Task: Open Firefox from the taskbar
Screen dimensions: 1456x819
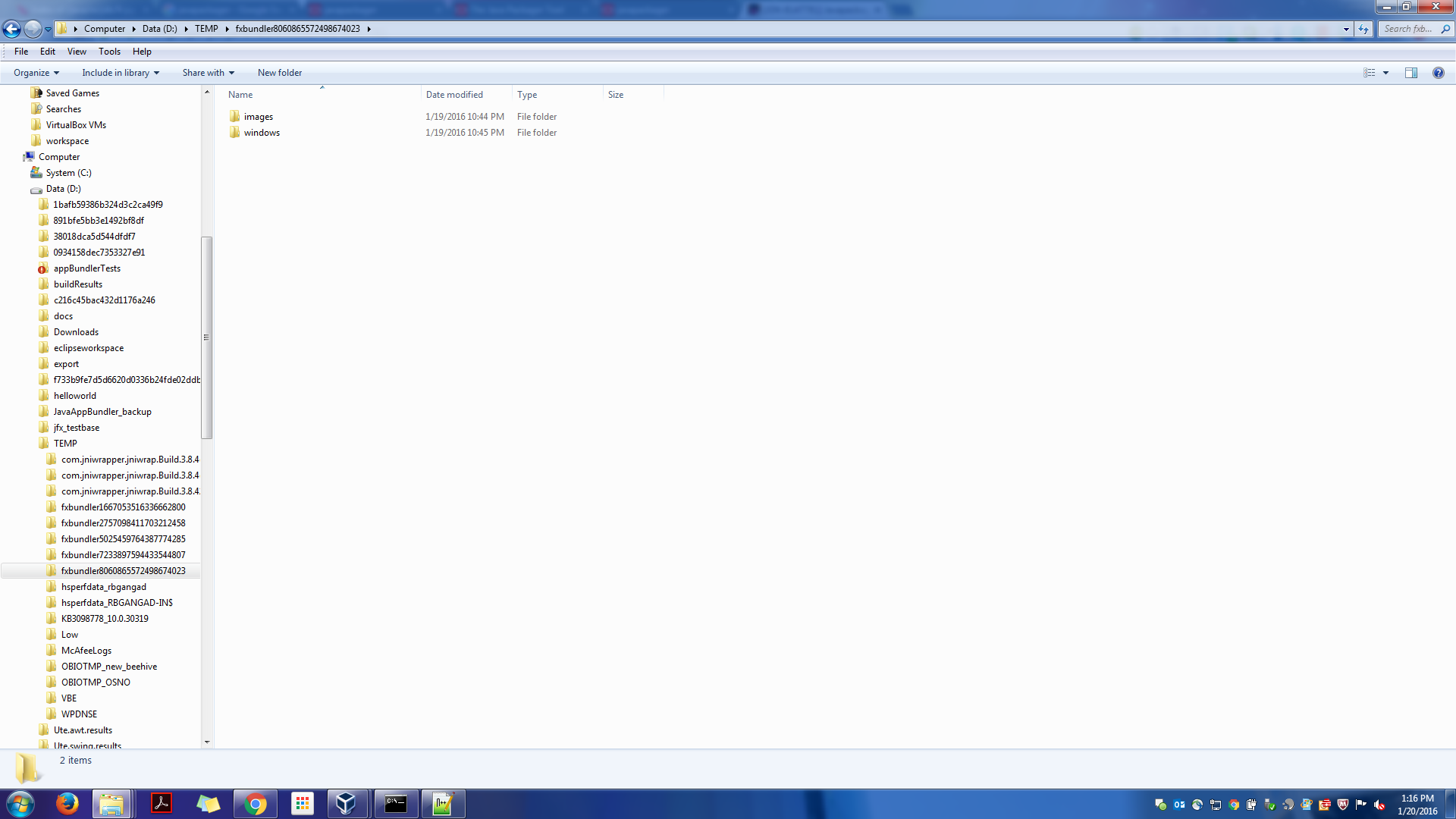Action: (x=67, y=803)
